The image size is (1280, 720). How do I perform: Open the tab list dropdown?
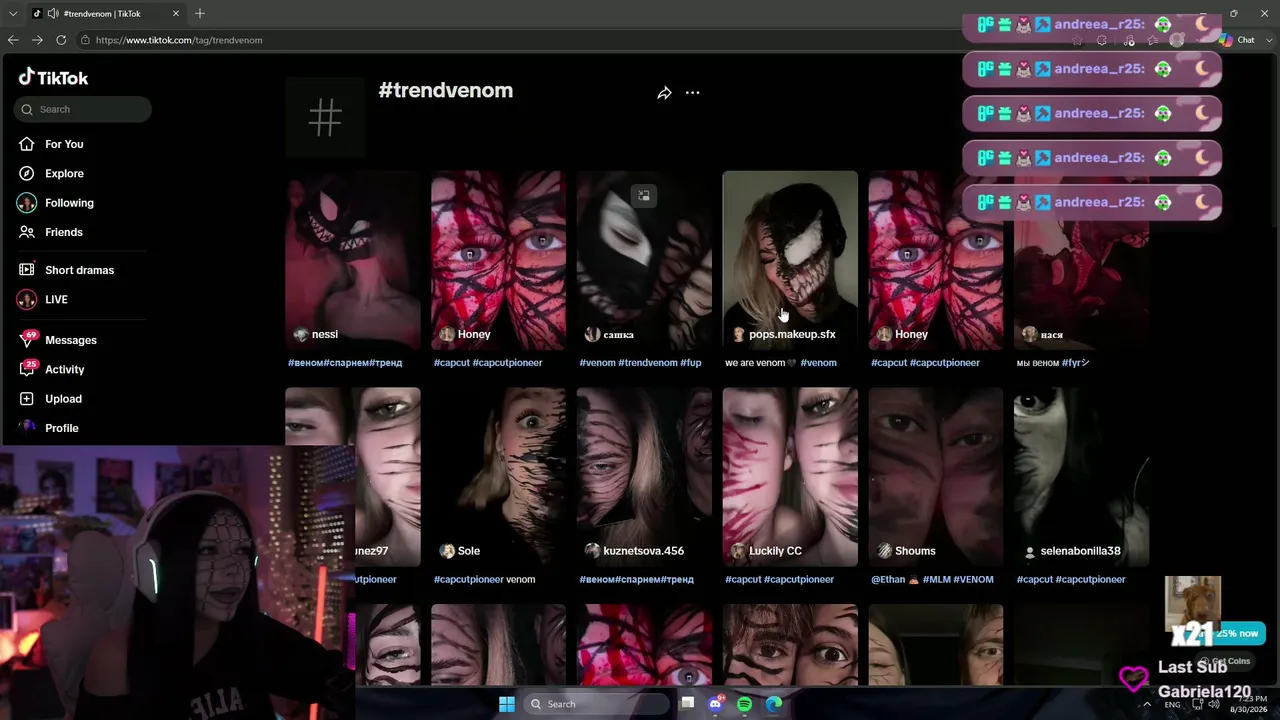[x=13, y=13]
